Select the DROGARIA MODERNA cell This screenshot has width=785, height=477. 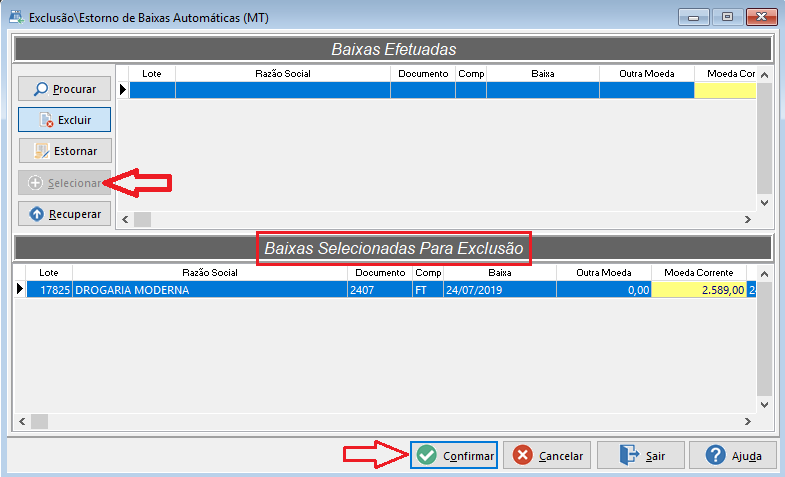coord(210,290)
